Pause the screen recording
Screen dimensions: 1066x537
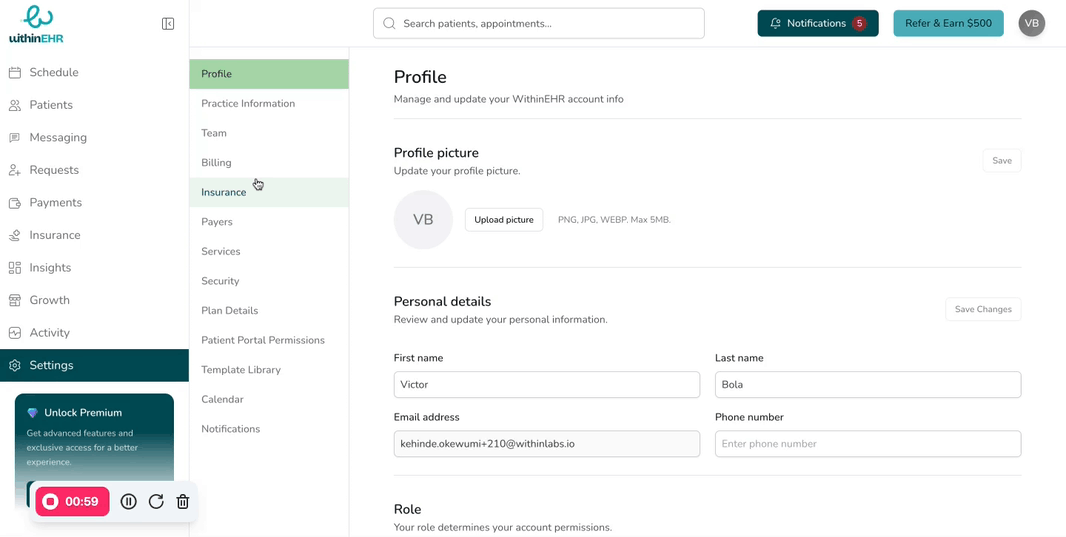pos(129,502)
